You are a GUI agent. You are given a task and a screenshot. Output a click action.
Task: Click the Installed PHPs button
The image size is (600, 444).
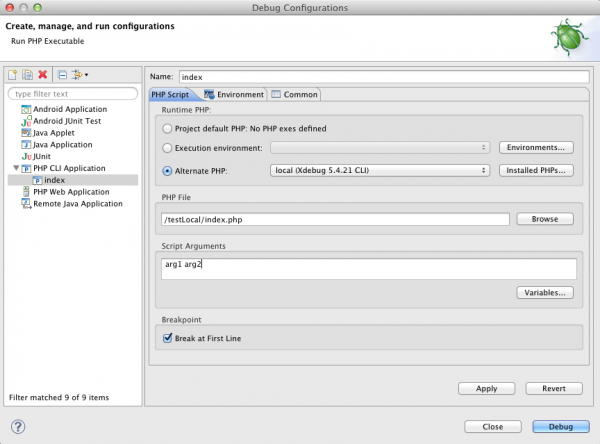(536, 170)
